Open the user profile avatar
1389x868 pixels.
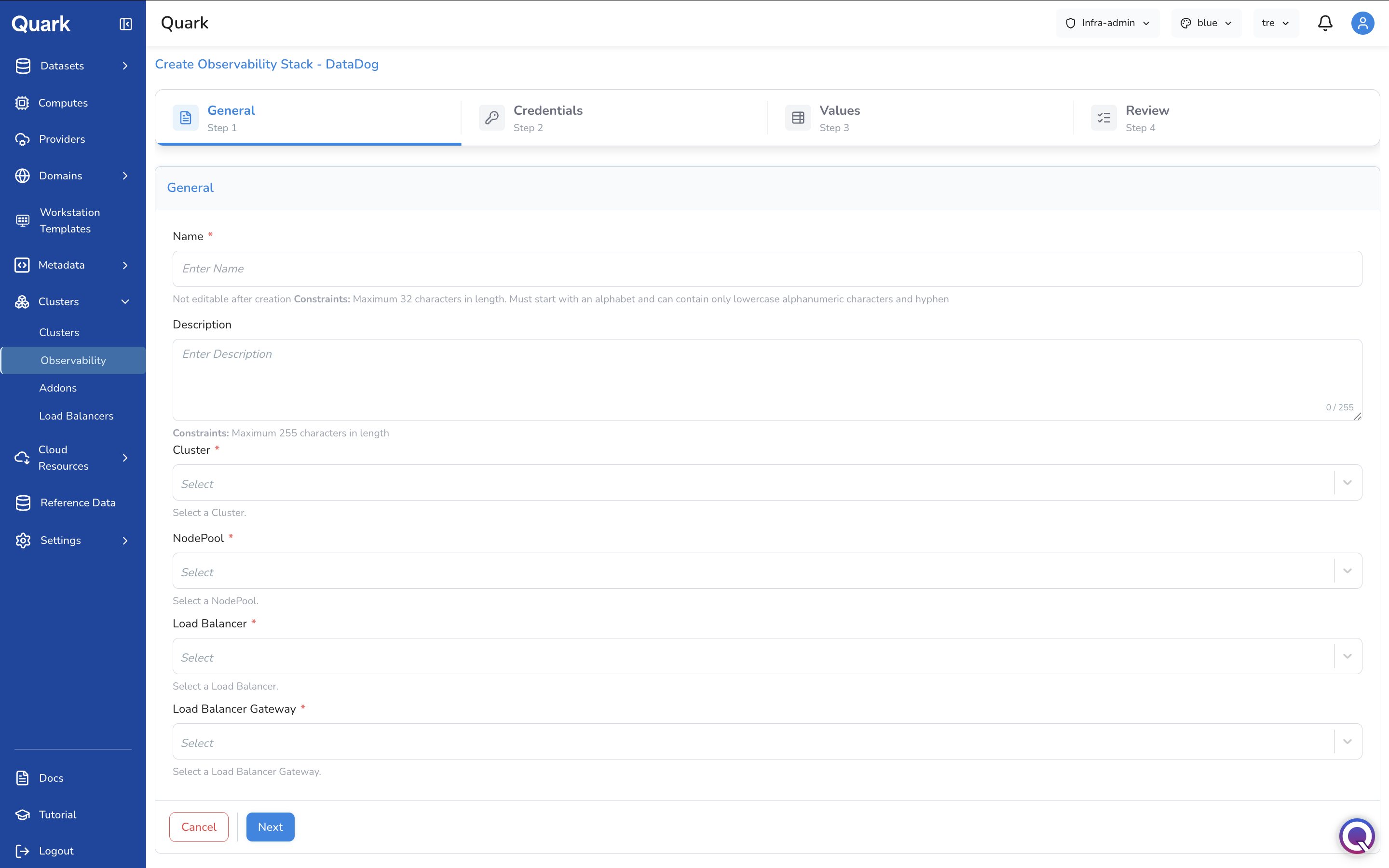coord(1362,23)
